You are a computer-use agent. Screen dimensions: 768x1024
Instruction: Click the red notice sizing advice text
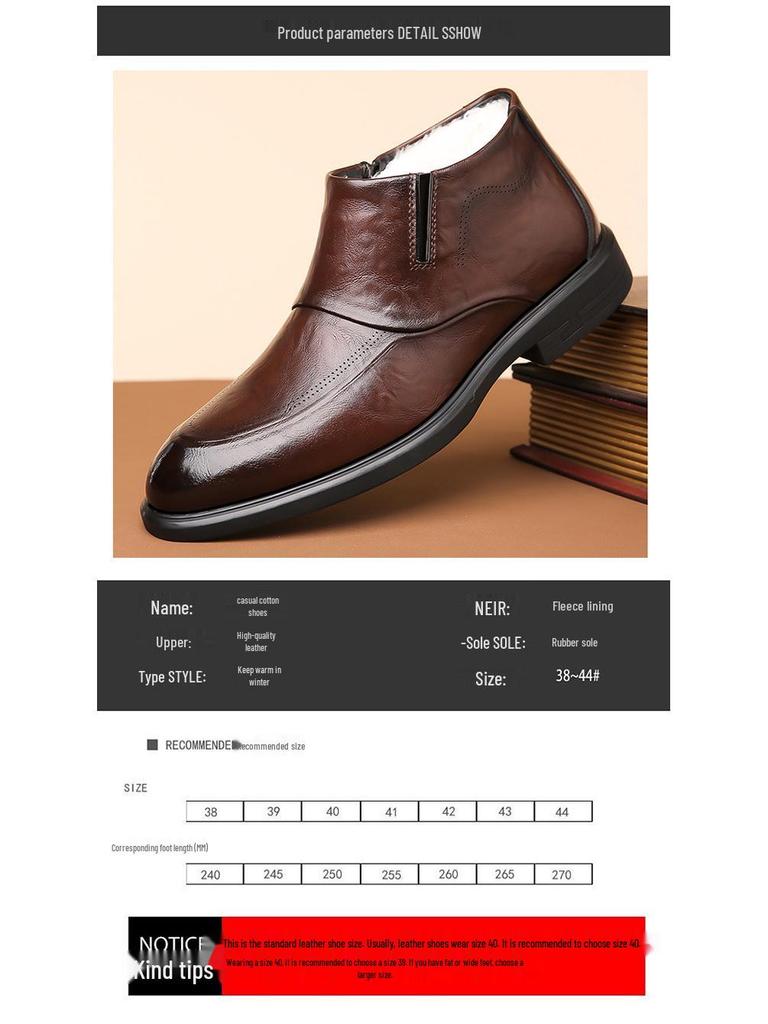[432, 958]
